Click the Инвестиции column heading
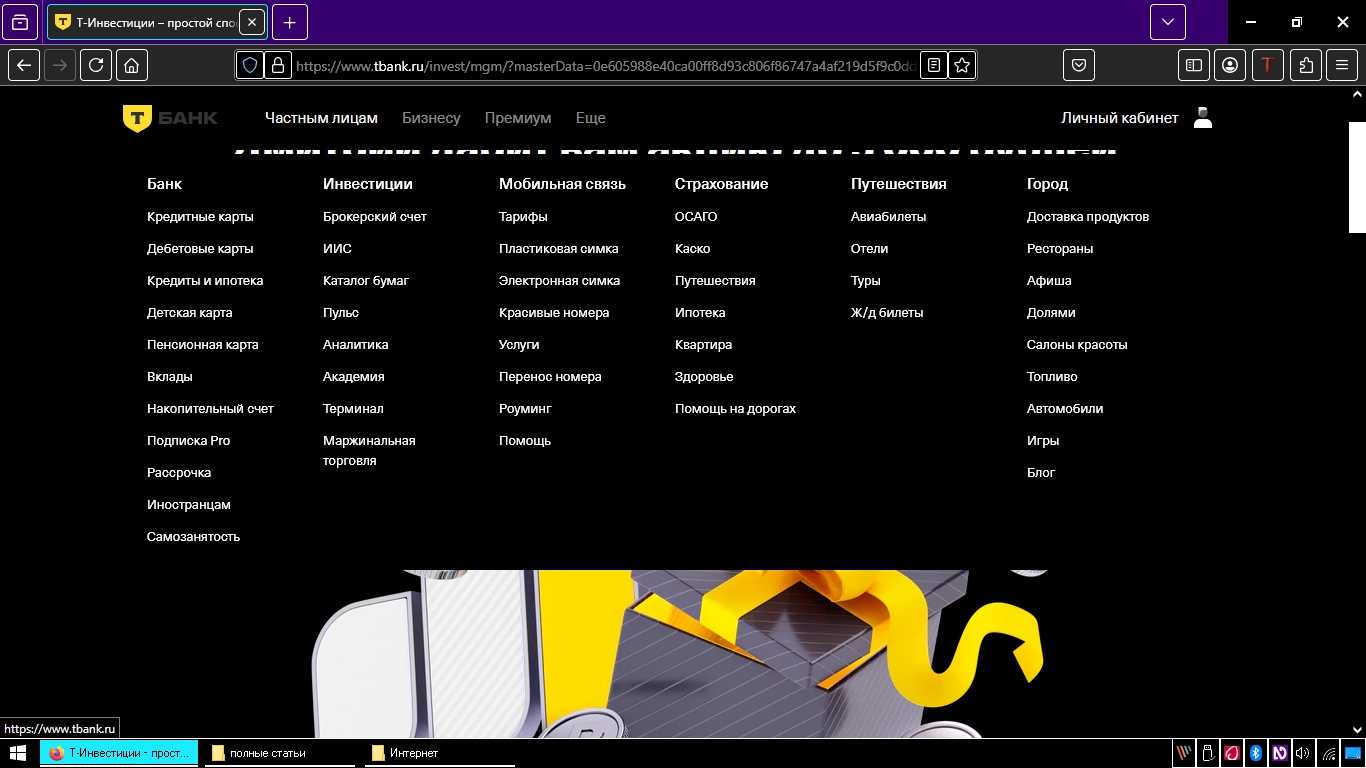1366x768 pixels. [368, 184]
